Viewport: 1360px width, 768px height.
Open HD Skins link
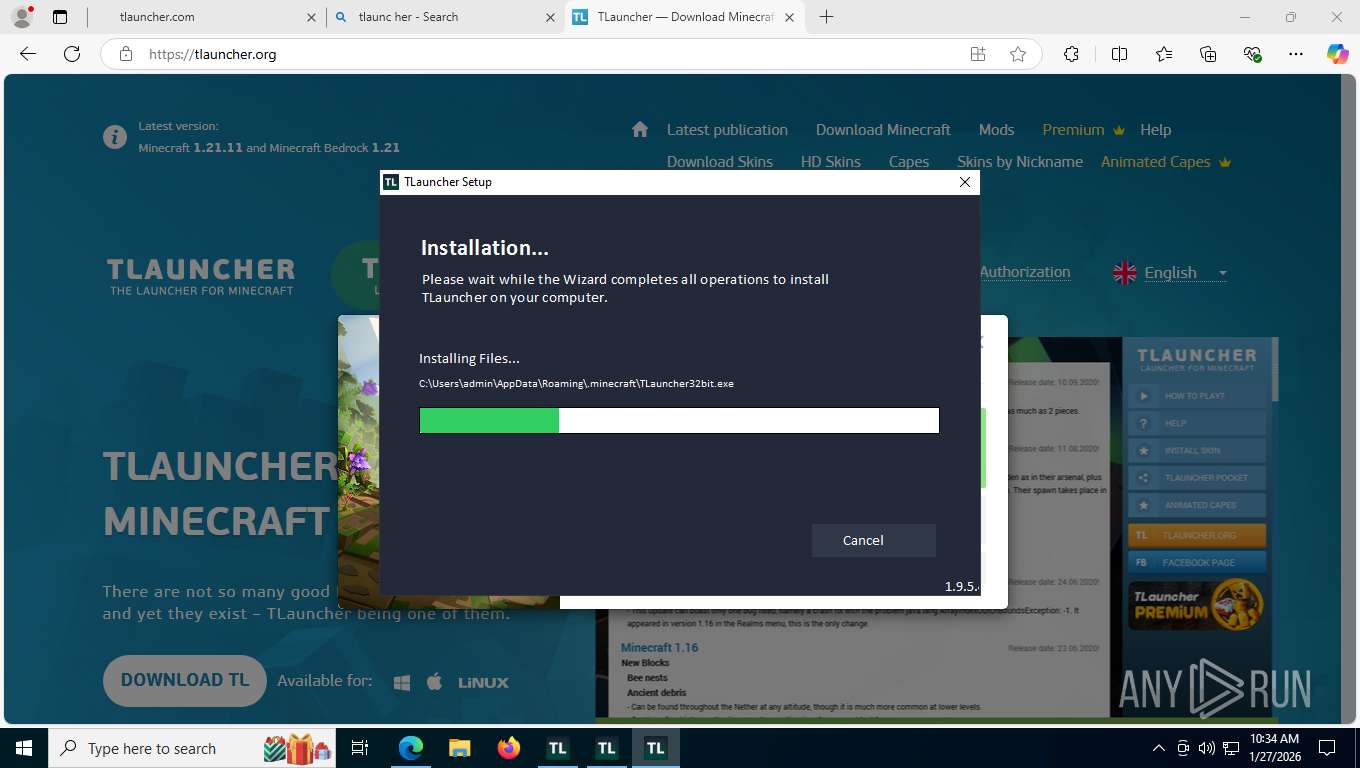pyautogui.click(x=830, y=162)
